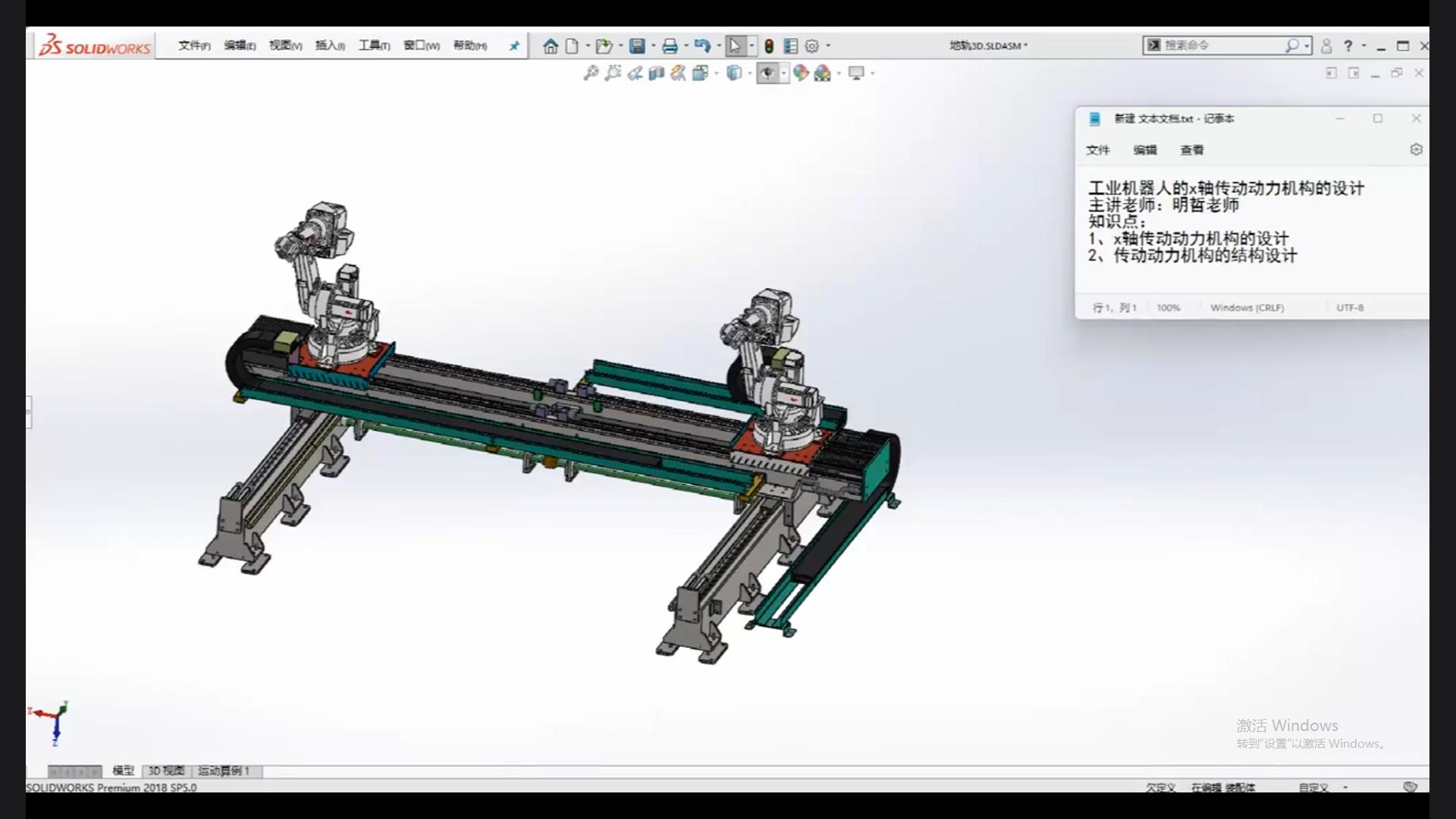Click the document pane expand-right icon
Screen dimensions: 1456x819
tap(1354, 73)
